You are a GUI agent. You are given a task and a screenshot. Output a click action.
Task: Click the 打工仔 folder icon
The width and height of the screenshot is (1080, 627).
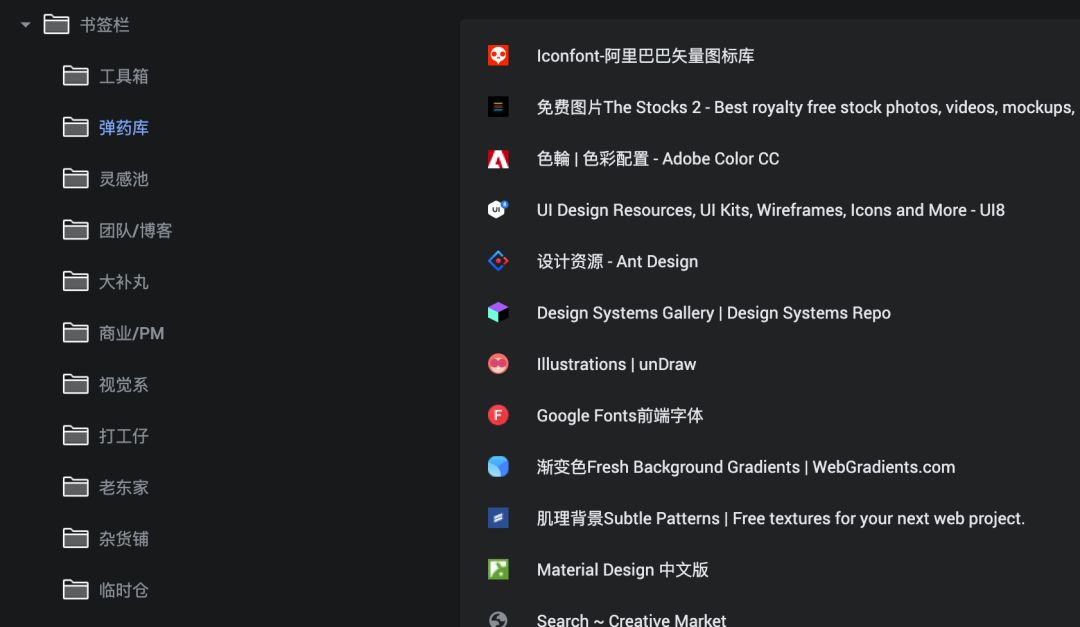[76, 436]
